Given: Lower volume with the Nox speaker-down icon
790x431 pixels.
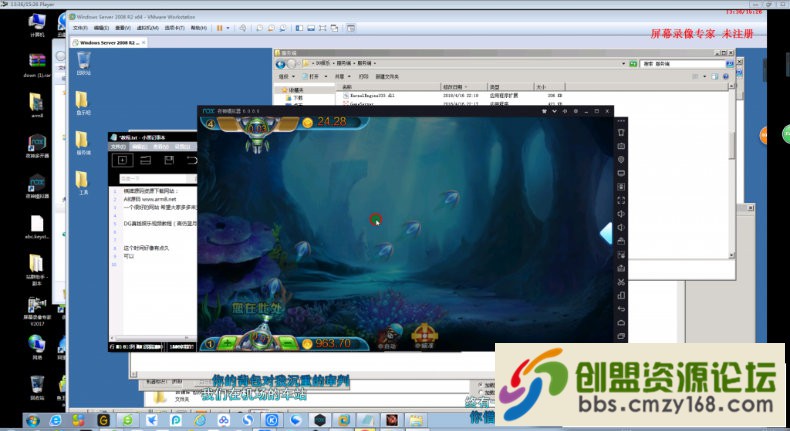Looking at the screenshot, I should pos(621,228).
